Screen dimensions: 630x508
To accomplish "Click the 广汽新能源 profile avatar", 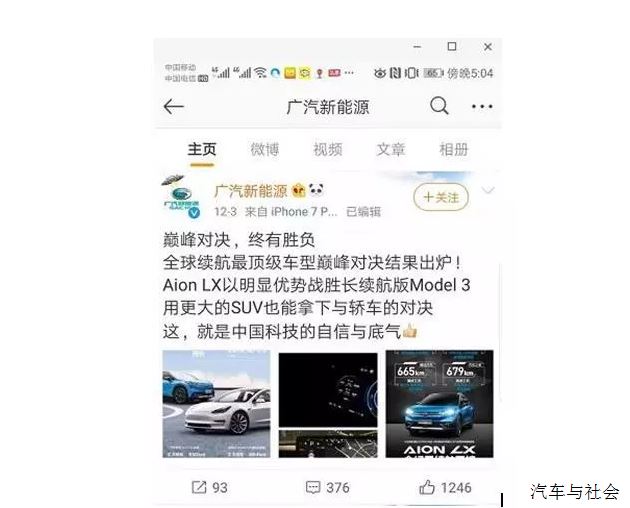I will [182, 197].
